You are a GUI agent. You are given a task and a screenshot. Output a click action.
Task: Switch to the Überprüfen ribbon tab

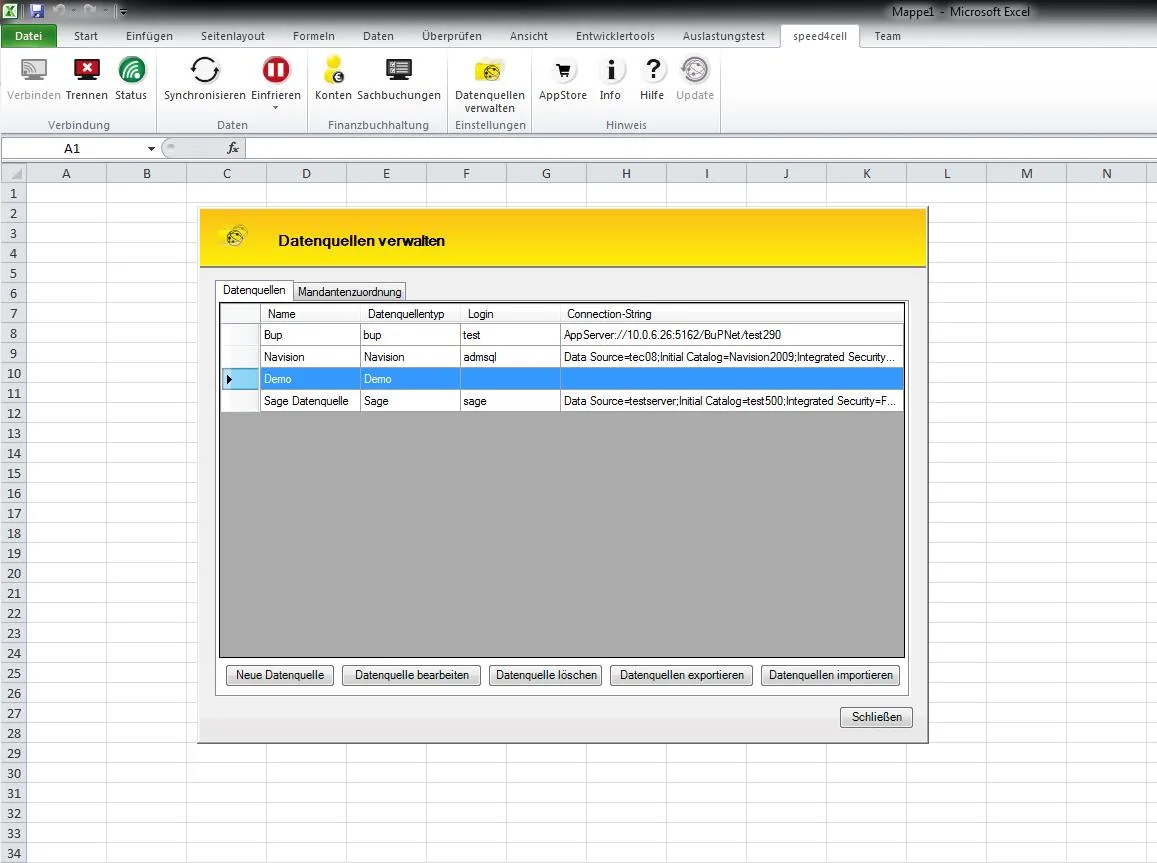(x=452, y=36)
